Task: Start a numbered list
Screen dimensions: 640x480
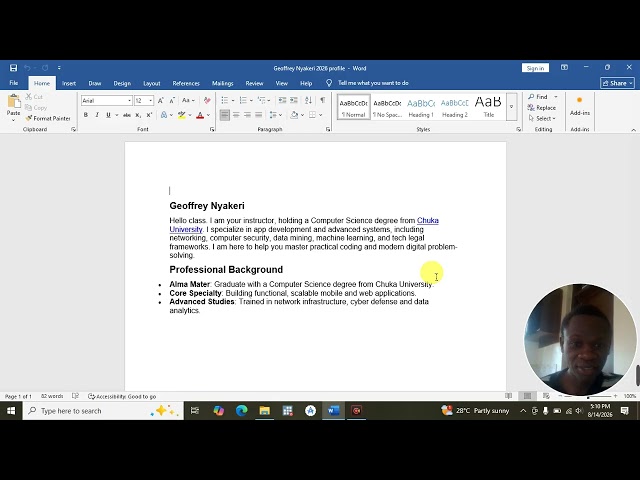Action: click(x=243, y=100)
